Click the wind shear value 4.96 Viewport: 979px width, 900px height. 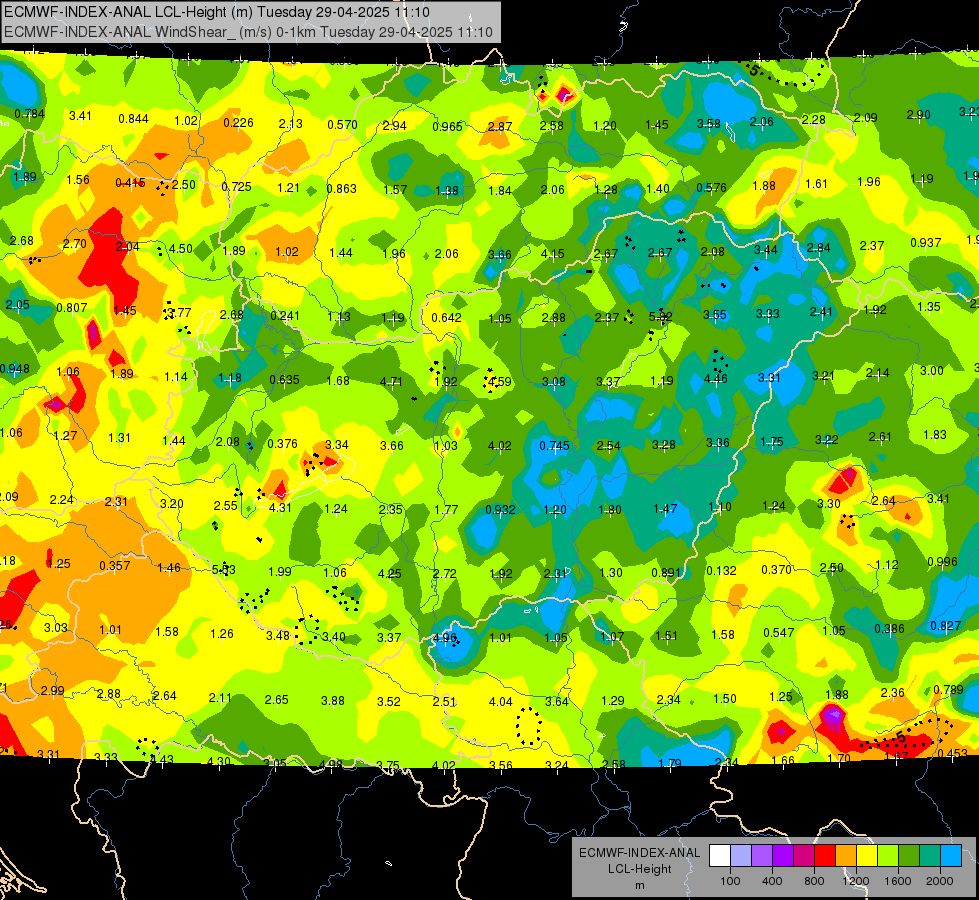tap(445, 638)
